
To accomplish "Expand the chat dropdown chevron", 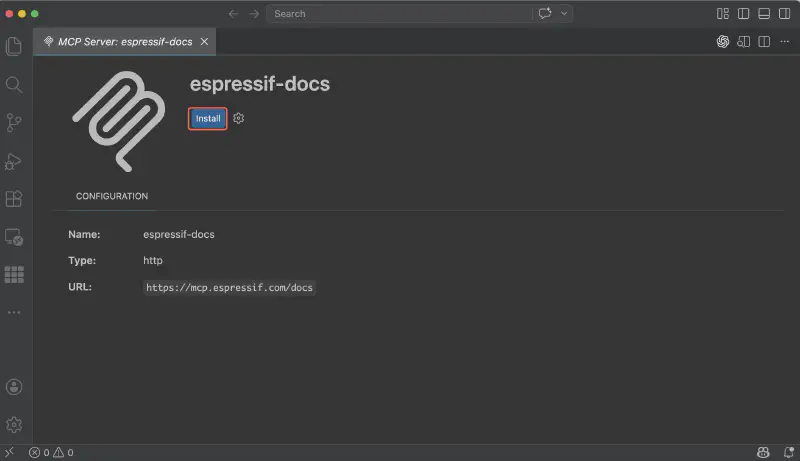I will 564,14.
